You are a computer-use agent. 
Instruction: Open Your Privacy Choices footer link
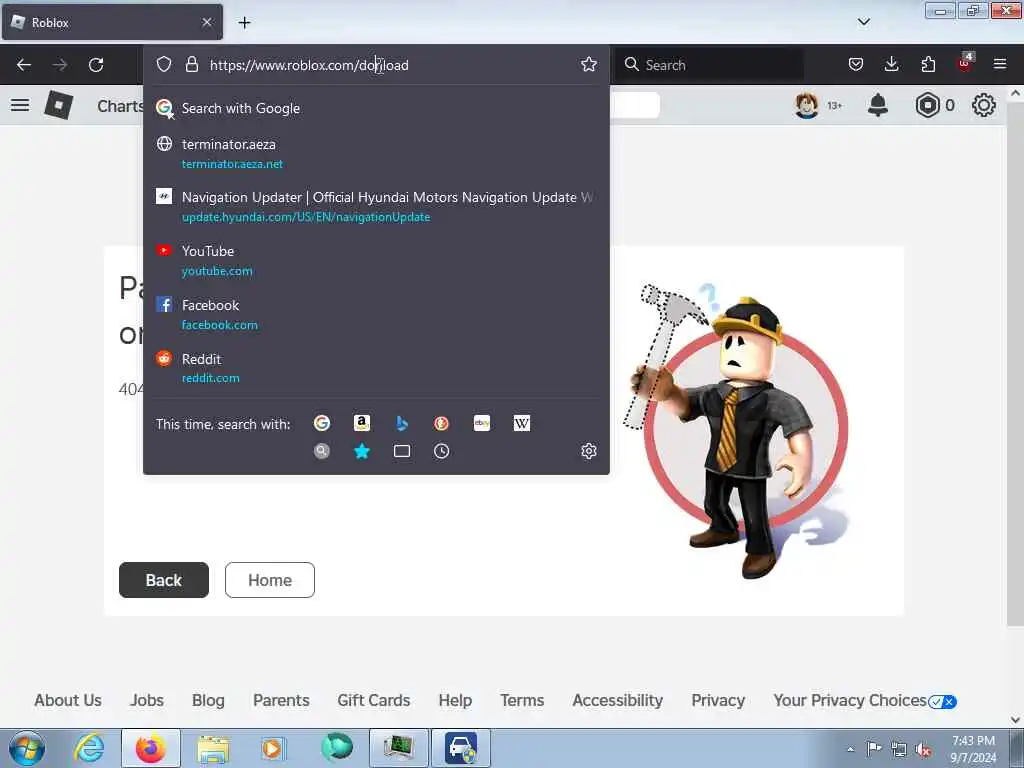tap(865, 700)
